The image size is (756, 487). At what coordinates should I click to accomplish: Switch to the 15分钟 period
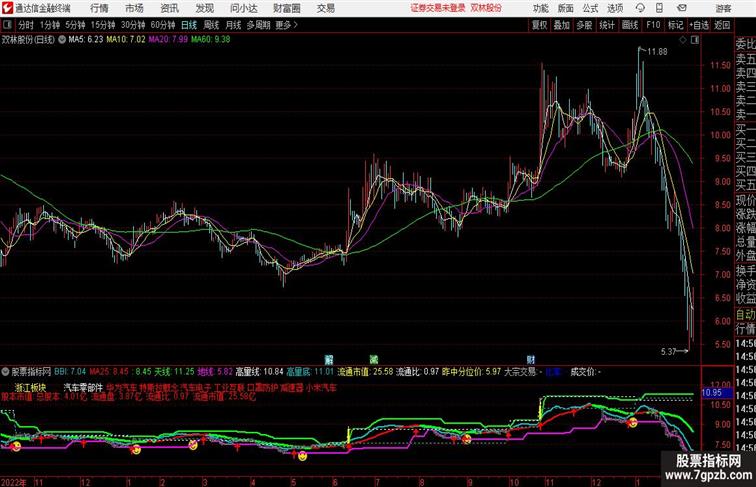coord(103,25)
